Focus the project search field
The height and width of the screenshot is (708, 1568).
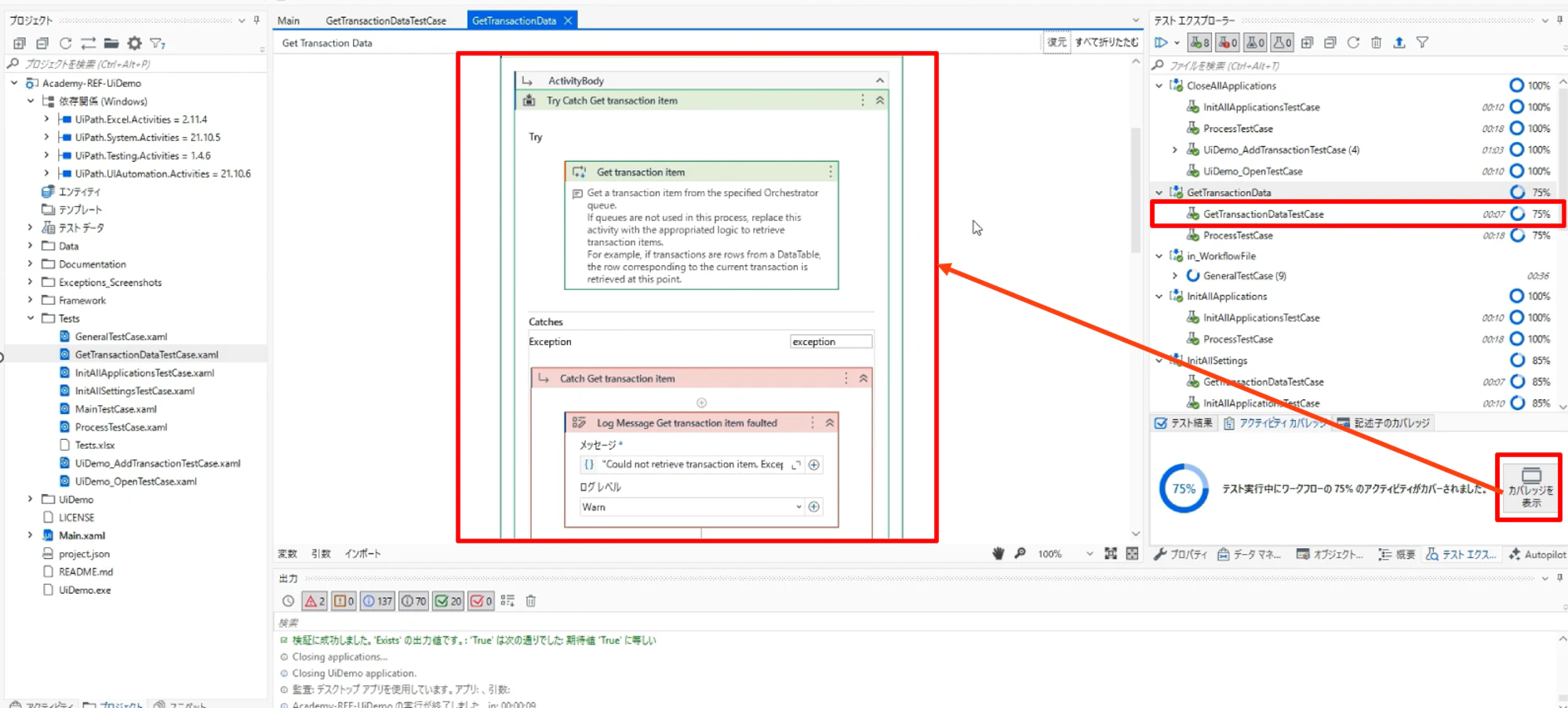[135, 64]
